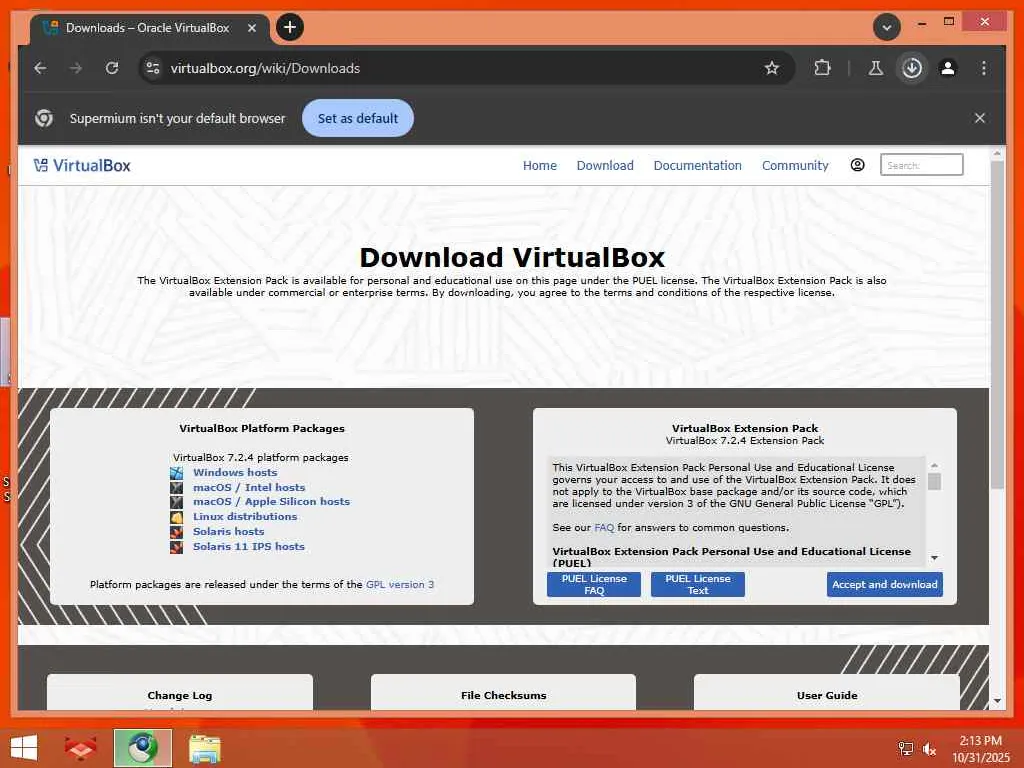1024x768 pixels.
Task: View site information icon in address bar
Action: (x=153, y=68)
